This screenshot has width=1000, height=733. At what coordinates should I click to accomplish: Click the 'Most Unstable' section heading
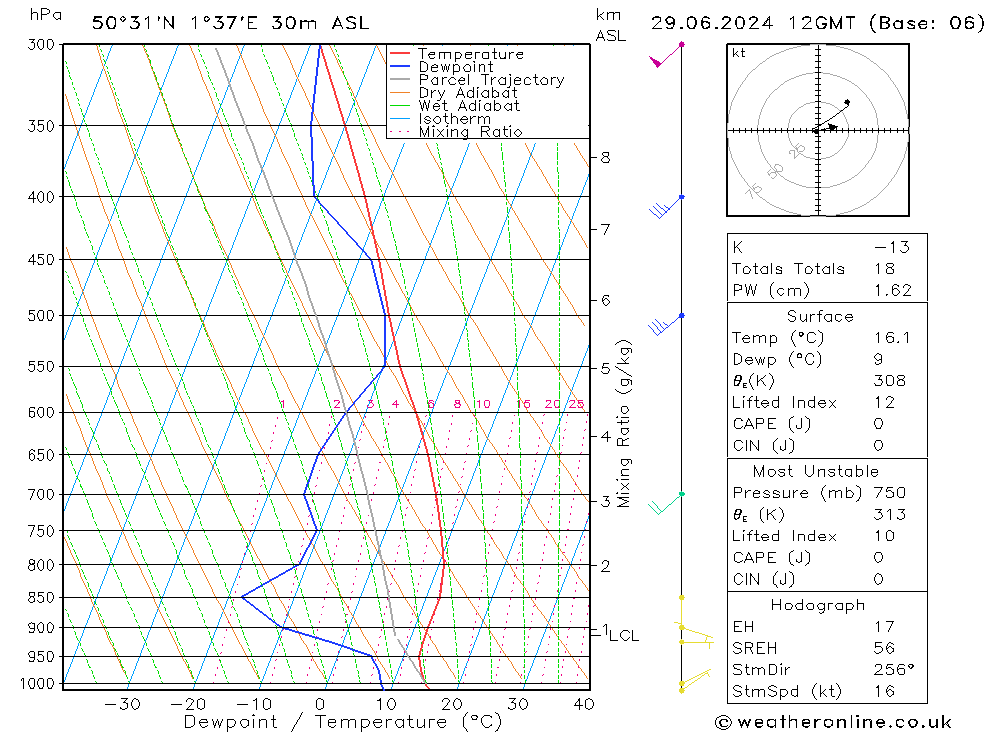click(816, 471)
